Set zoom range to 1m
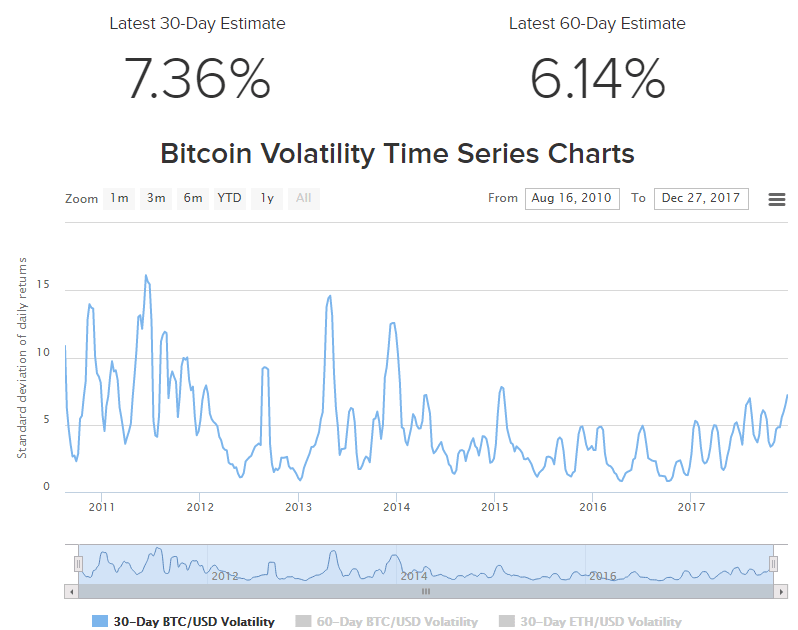The width and height of the screenshot is (798, 630). 119,198
